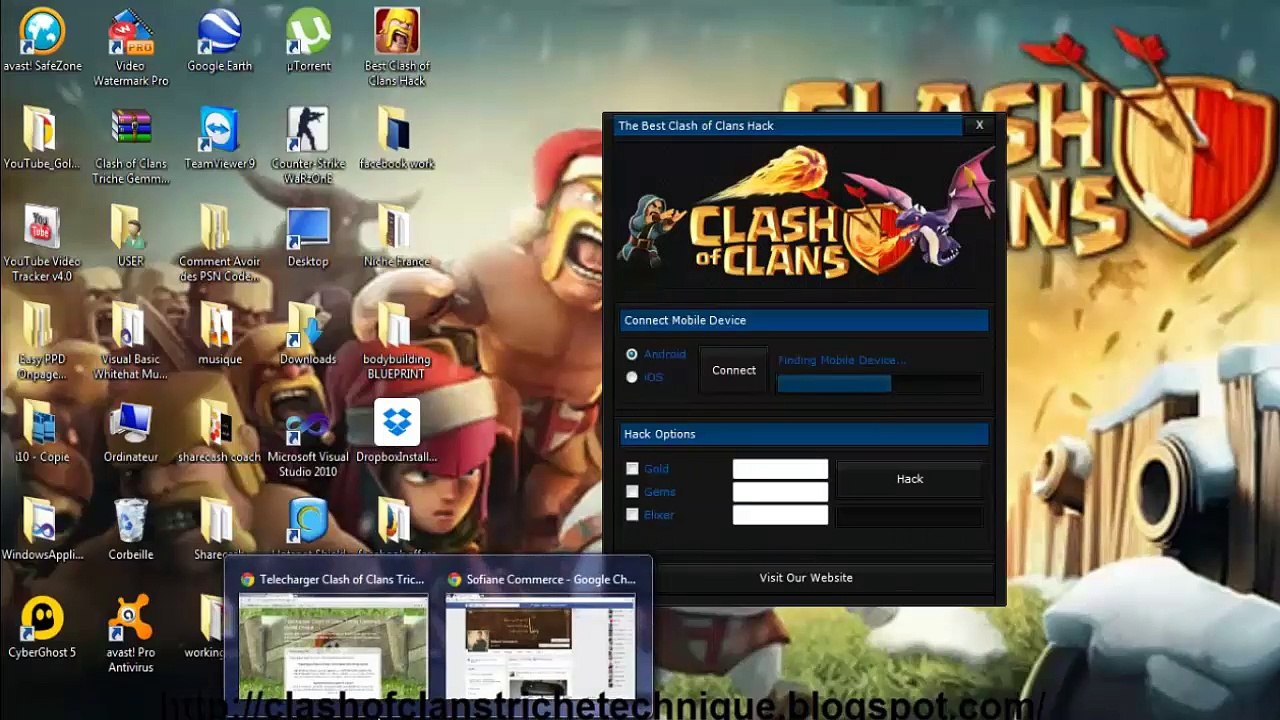1280x720 pixels.
Task: Select the DropboxInstall... icon
Action: [397, 432]
